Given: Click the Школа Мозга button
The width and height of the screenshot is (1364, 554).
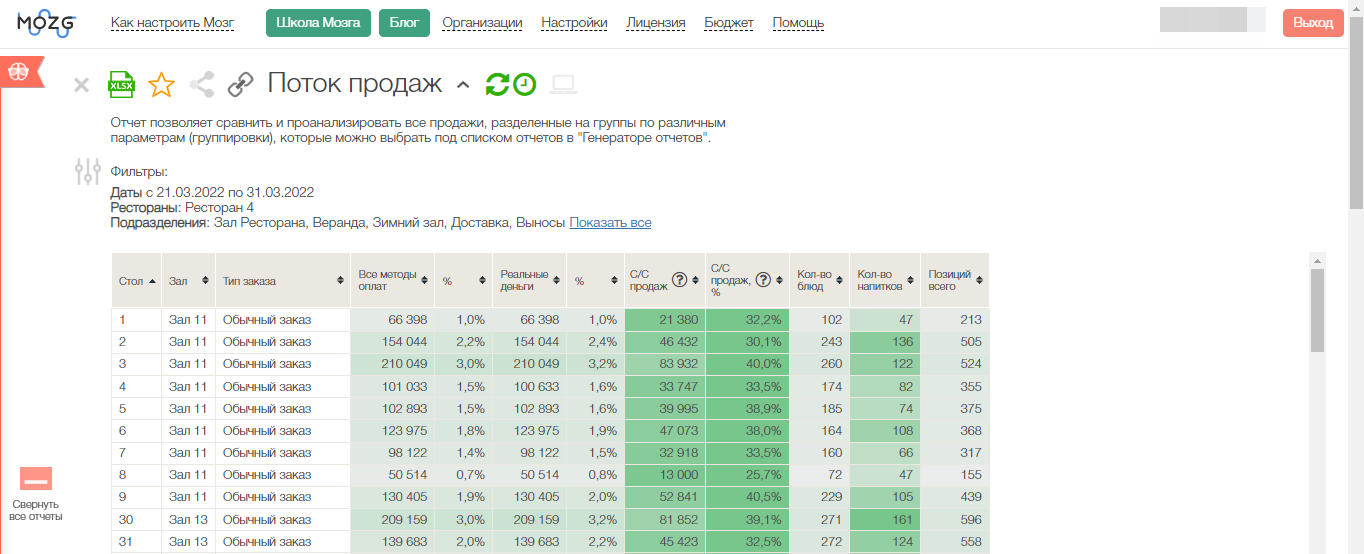Looking at the screenshot, I should click(318, 23).
